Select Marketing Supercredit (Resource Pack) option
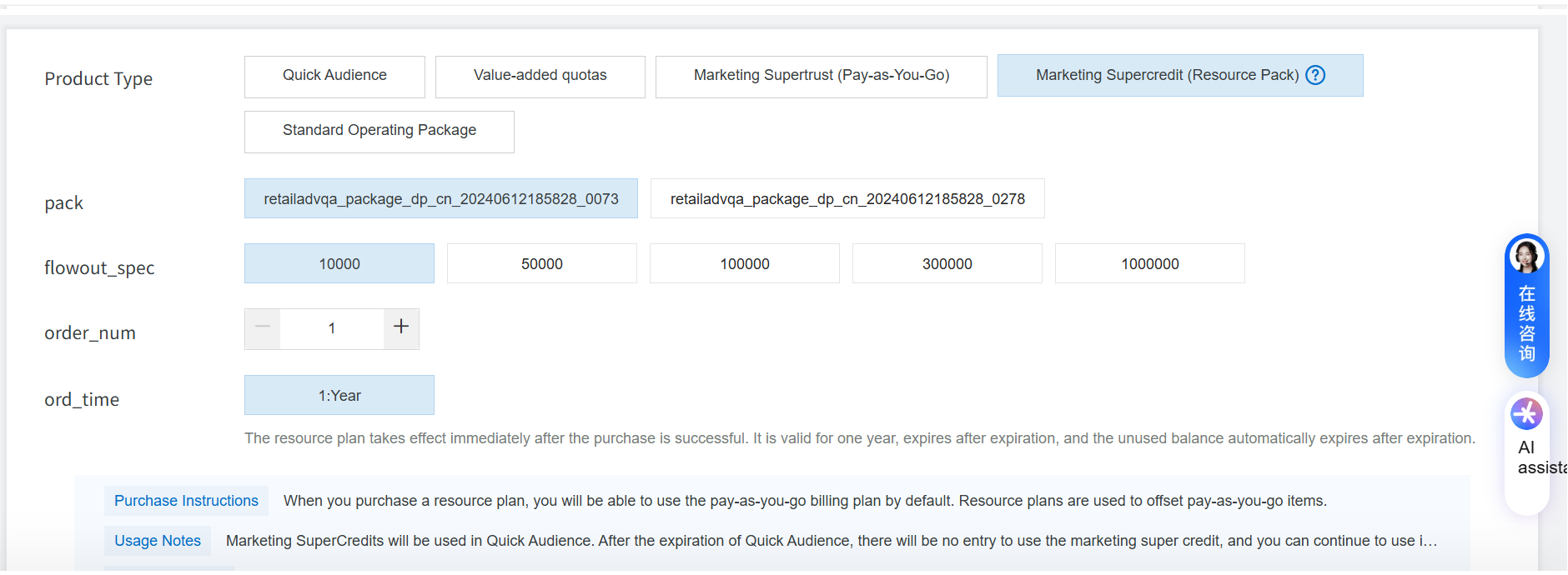1568x575 pixels. point(1166,76)
